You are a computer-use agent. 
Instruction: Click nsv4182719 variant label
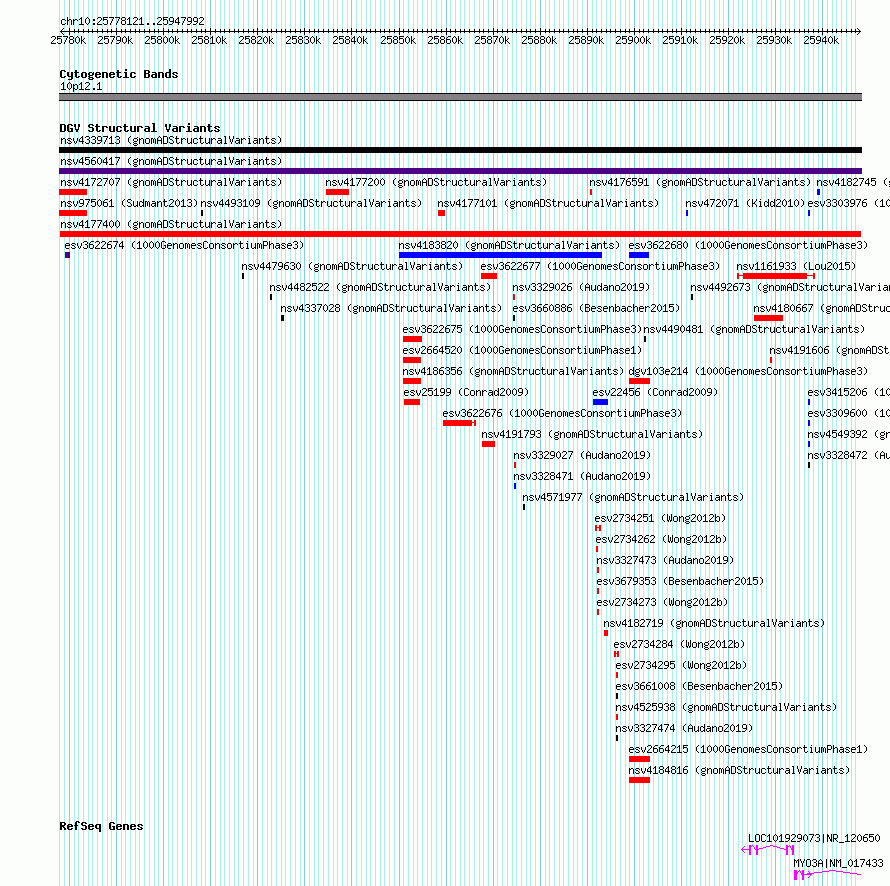pyautogui.click(x=714, y=623)
